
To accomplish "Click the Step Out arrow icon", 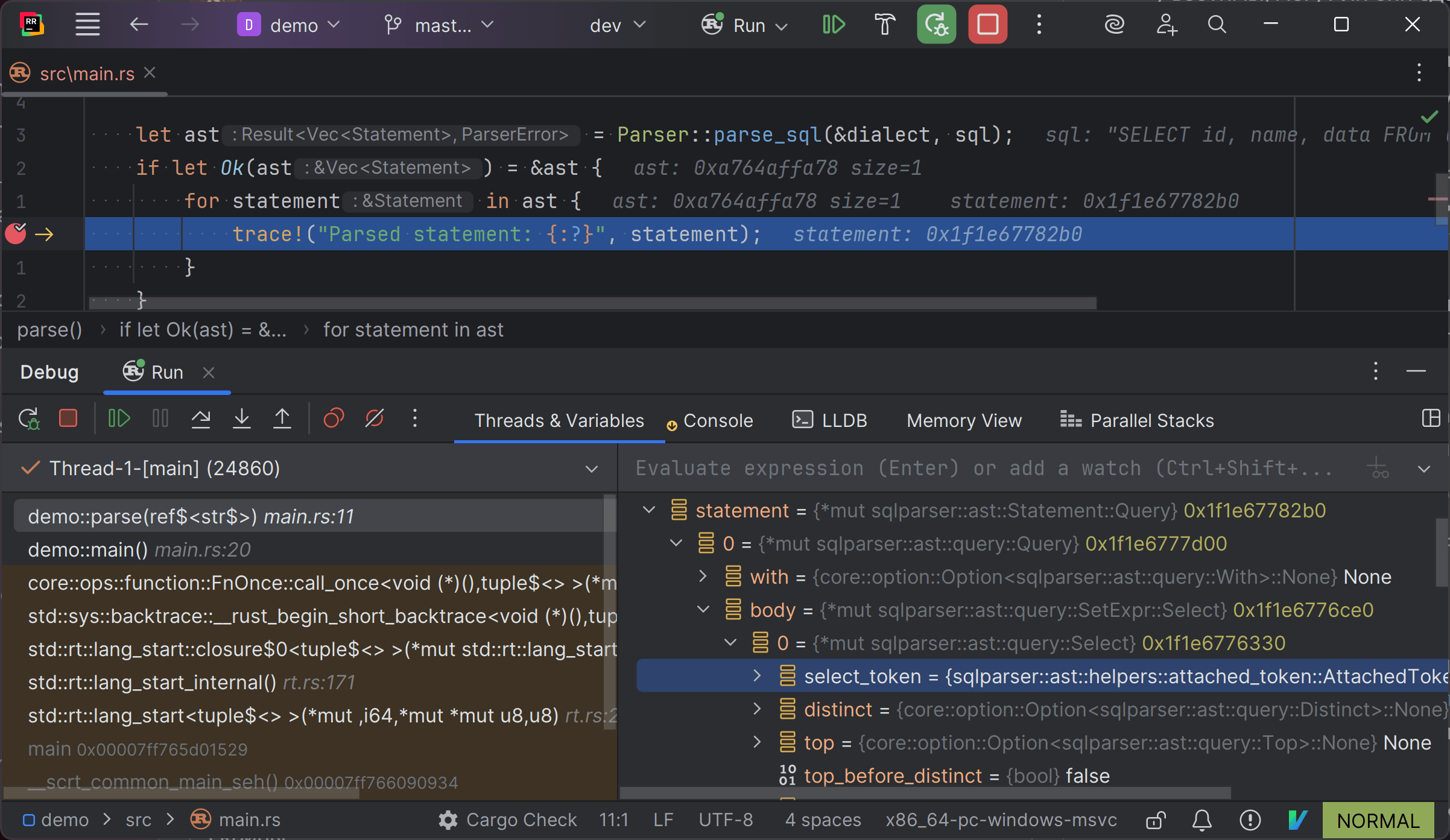I will [x=282, y=418].
